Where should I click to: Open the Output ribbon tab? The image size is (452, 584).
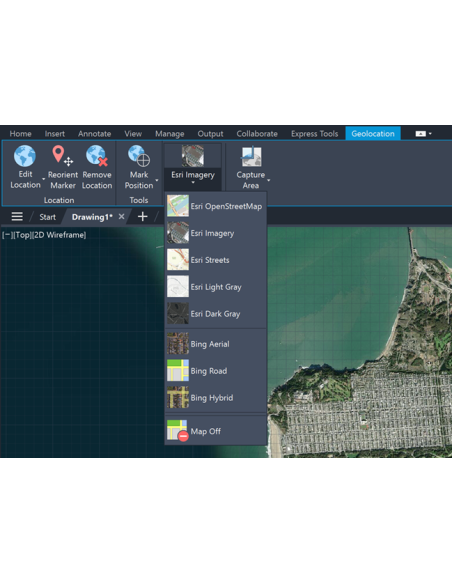click(210, 134)
